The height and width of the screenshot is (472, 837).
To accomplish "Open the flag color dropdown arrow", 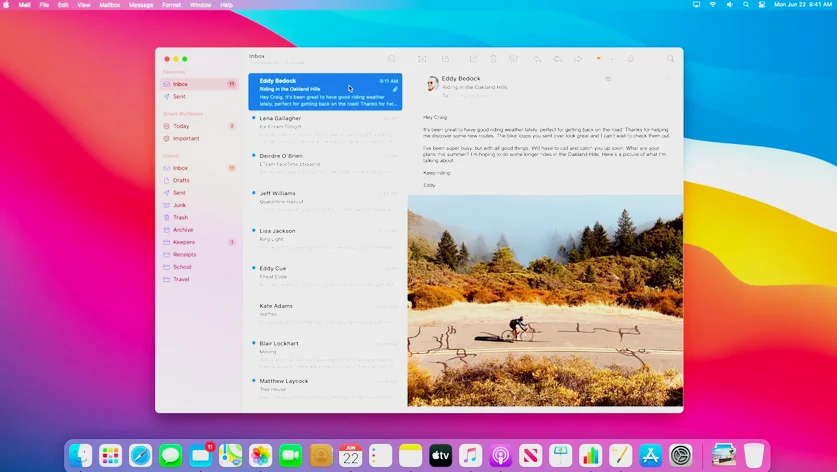I will tap(612, 59).
